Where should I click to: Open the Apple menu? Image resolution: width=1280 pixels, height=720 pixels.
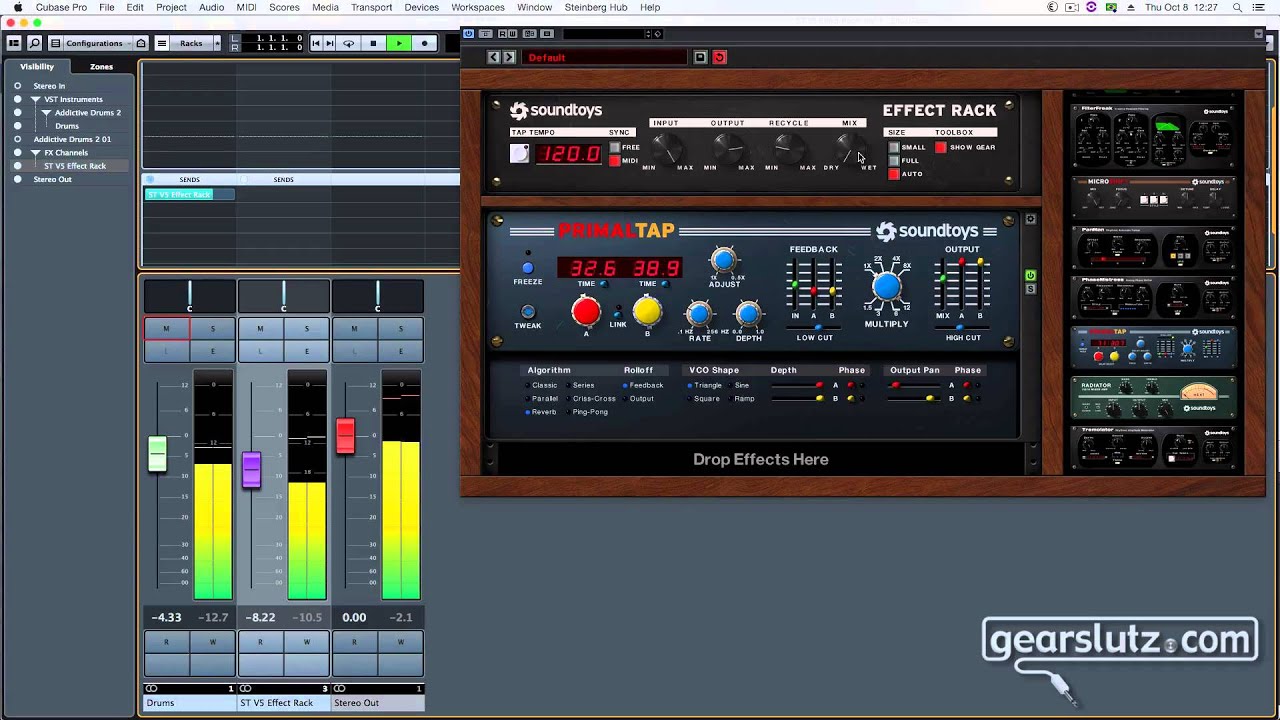(18, 7)
